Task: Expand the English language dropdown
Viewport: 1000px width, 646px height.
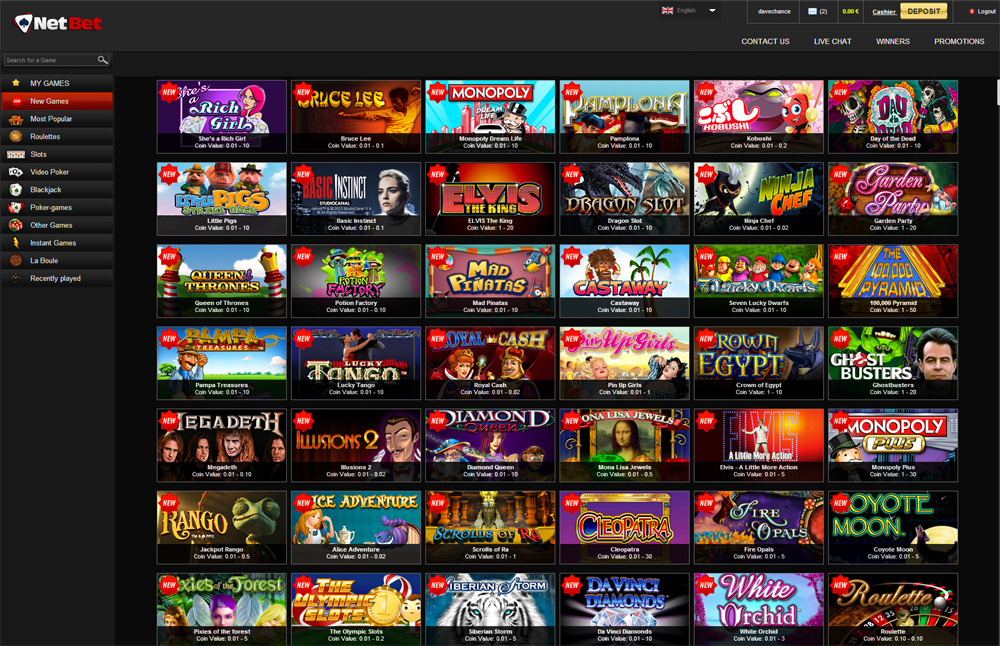Action: coord(690,10)
